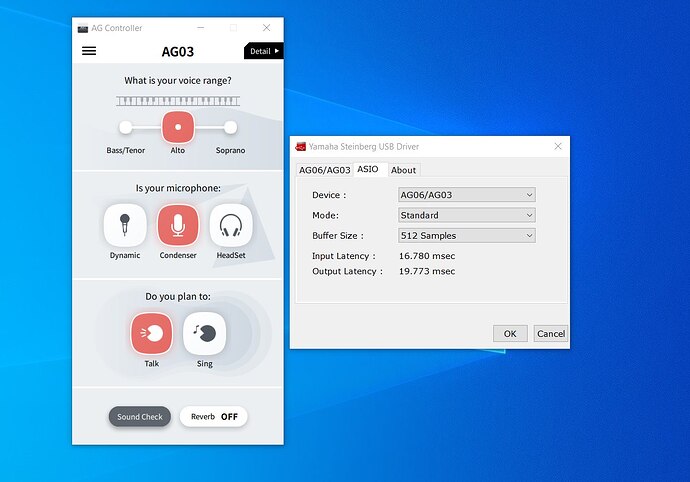
Task: Select the Dynamic microphone icon
Action: coord(125,225)
